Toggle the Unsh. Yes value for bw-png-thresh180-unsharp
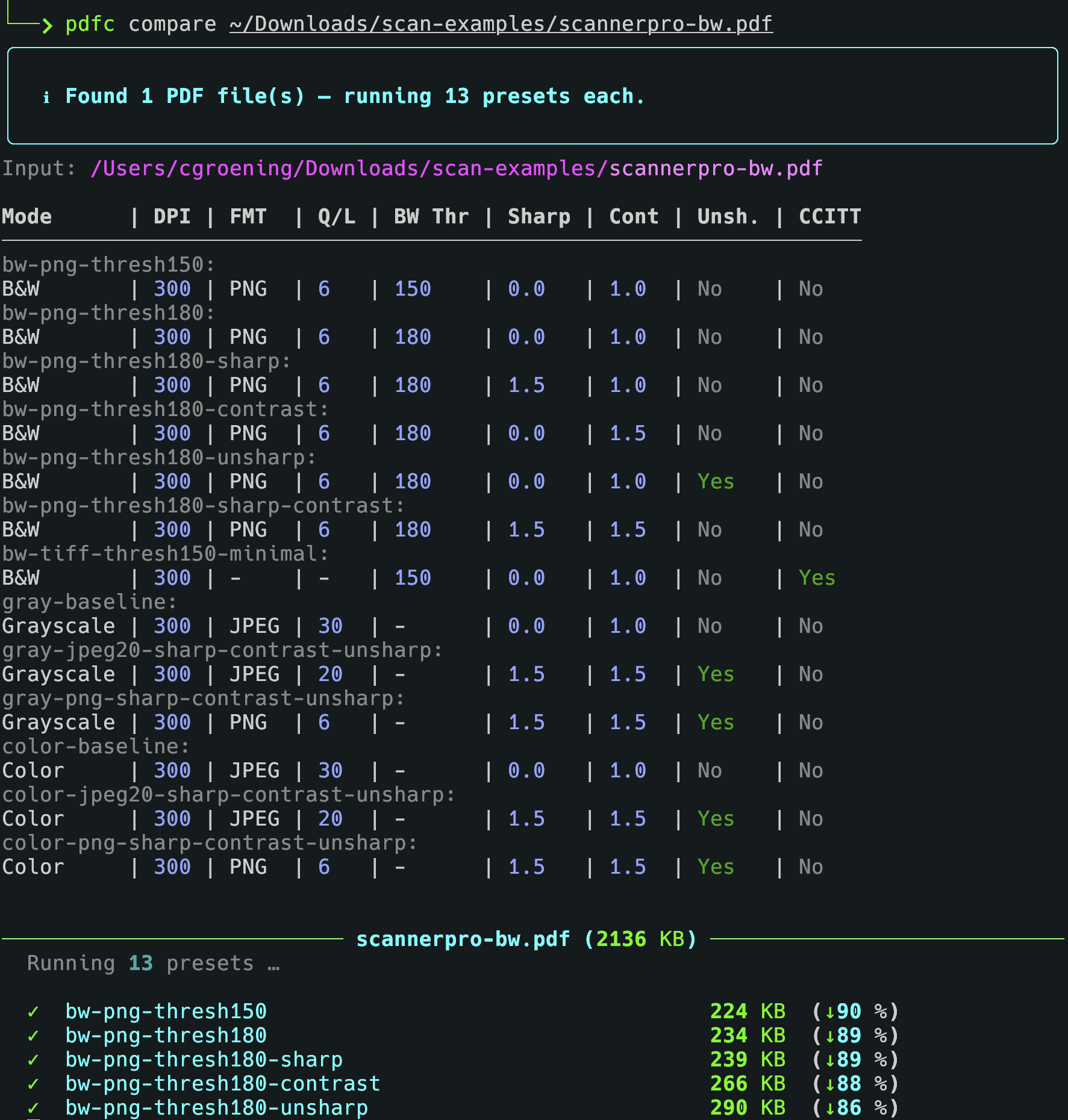Image resolution: width=1068 pixels, height=1120 pixels. (x=715, y=481)
